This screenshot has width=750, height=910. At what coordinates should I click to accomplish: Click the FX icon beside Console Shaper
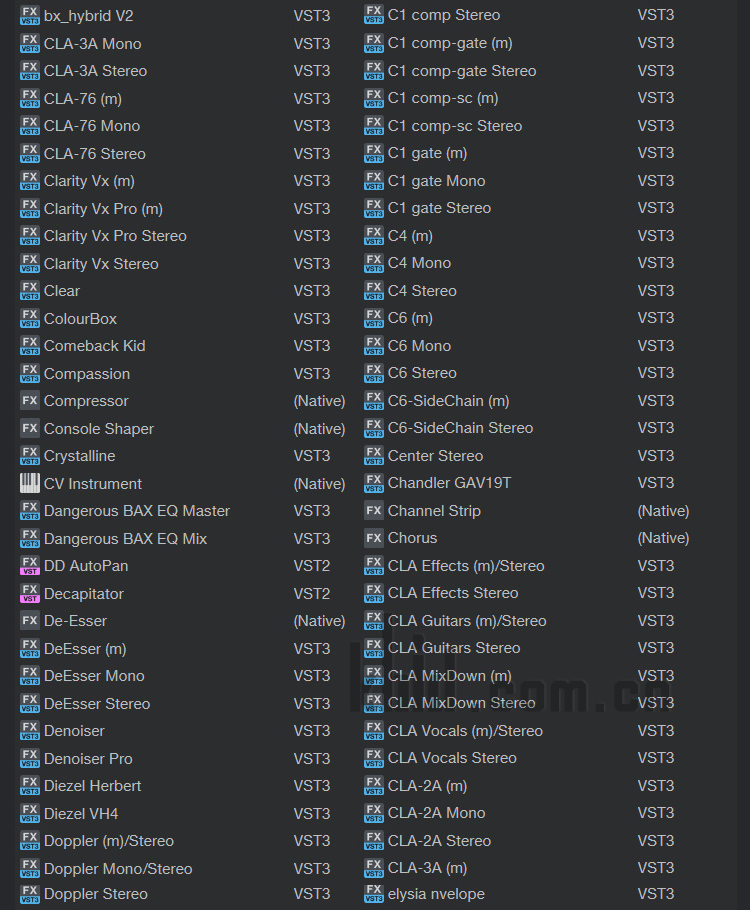(x=30, y=429)
